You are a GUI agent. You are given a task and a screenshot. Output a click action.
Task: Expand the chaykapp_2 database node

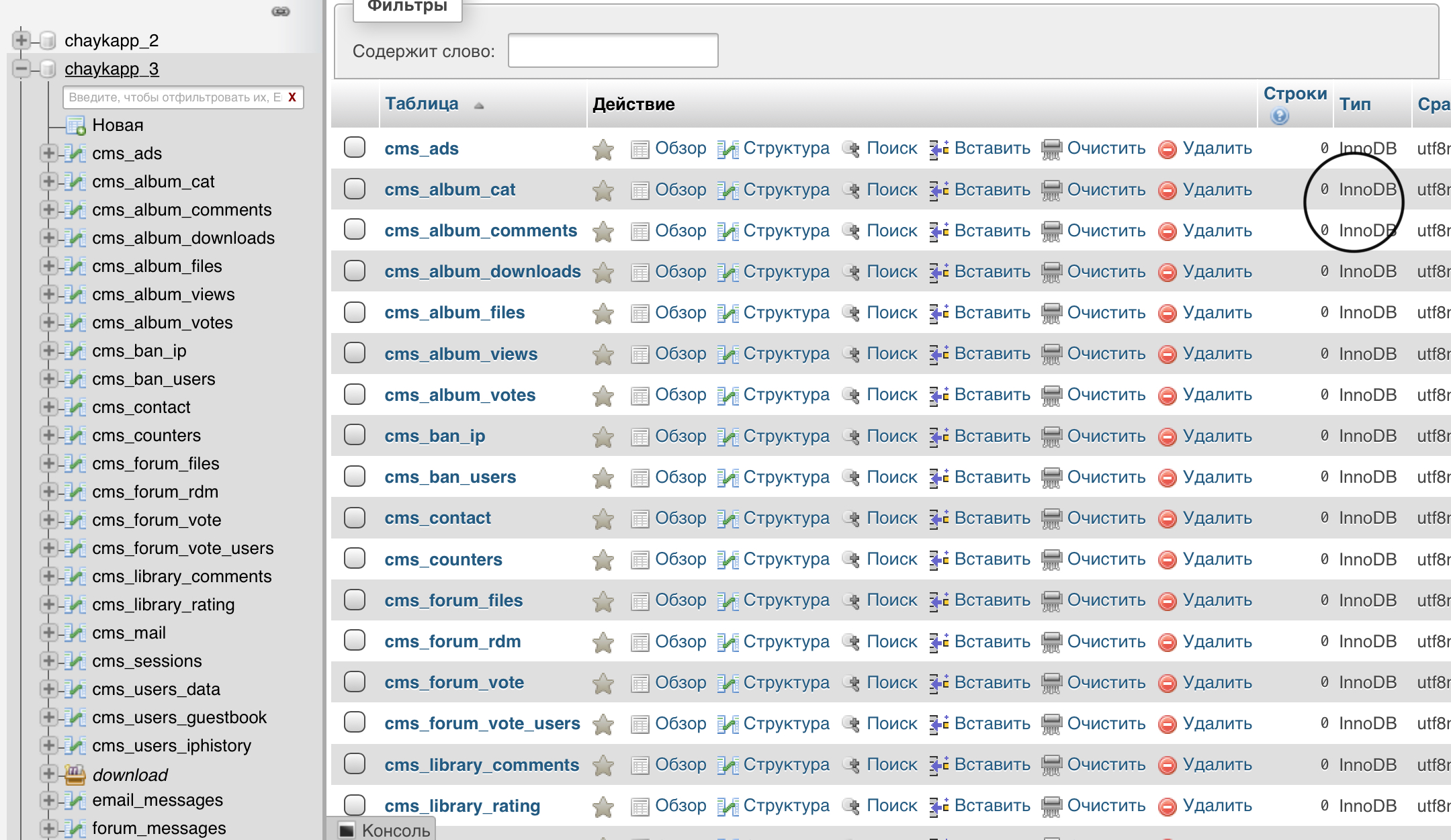click(x=21, y=40)
